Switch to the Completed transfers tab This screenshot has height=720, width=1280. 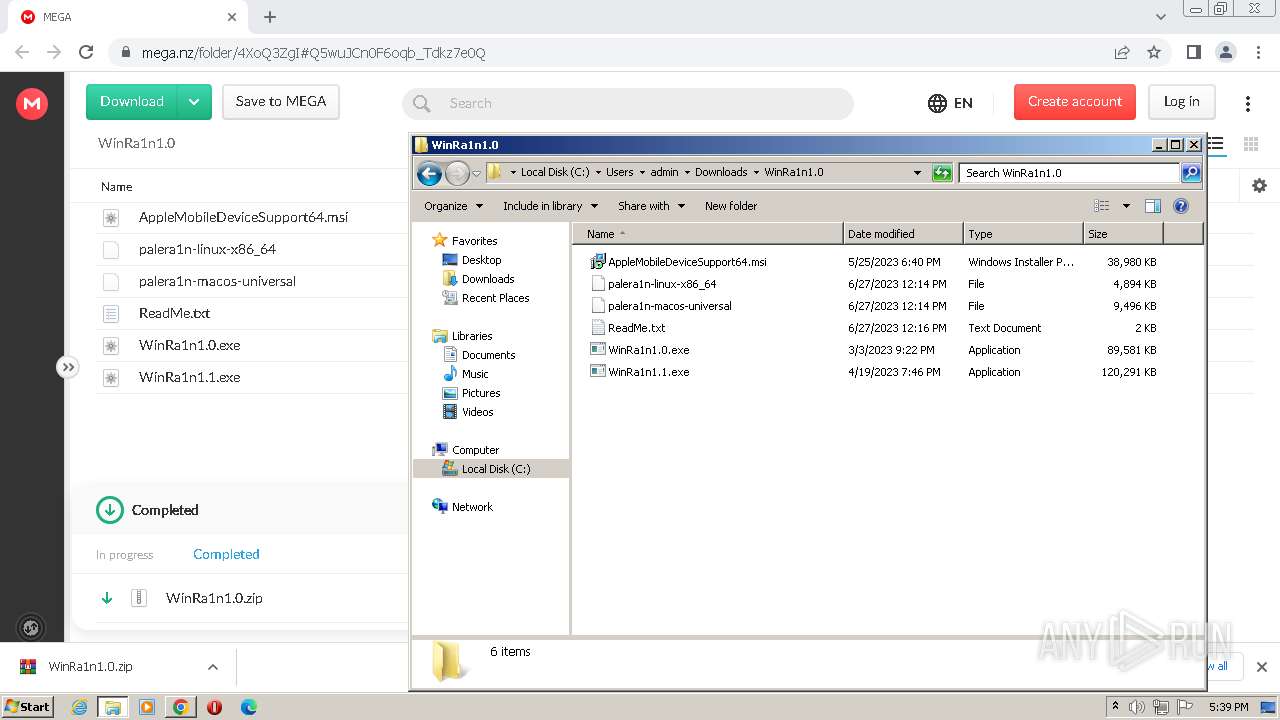point(226,554)
